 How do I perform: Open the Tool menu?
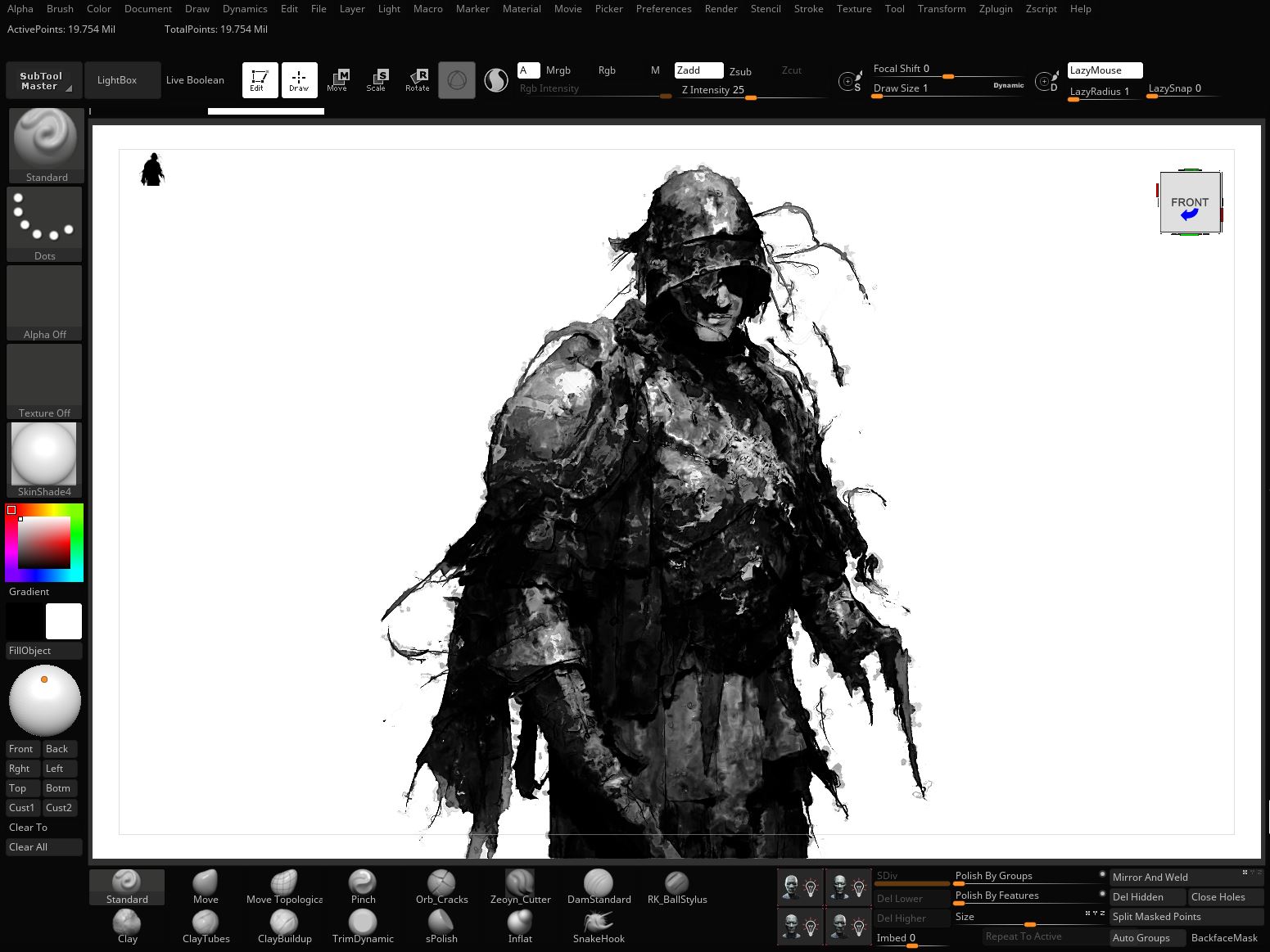[x=894, y=9]
